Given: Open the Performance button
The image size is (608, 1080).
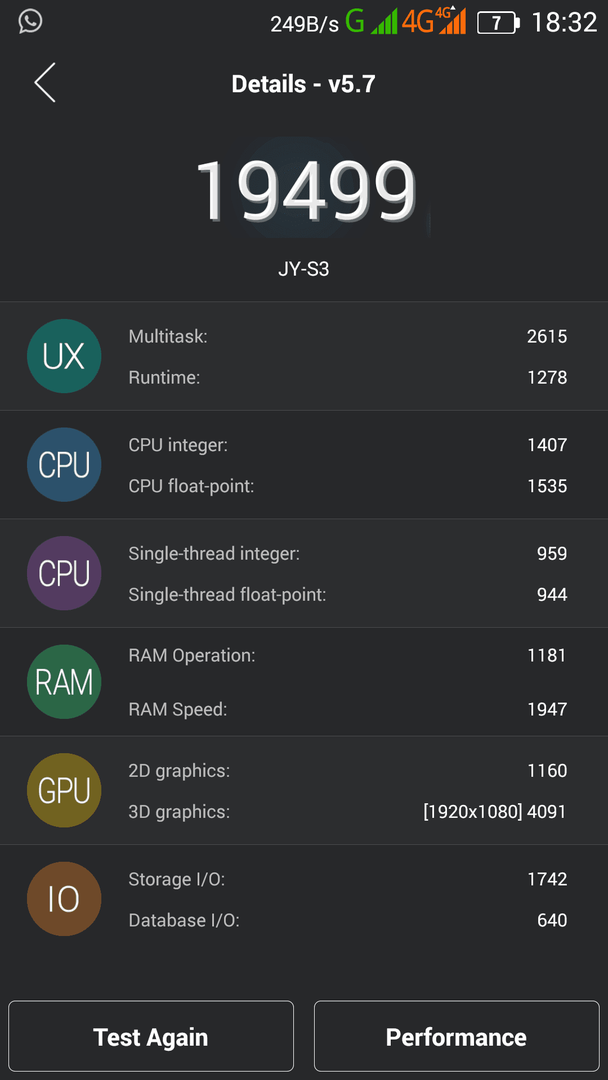Looking at the screenshot, I should pos(457,1037).
